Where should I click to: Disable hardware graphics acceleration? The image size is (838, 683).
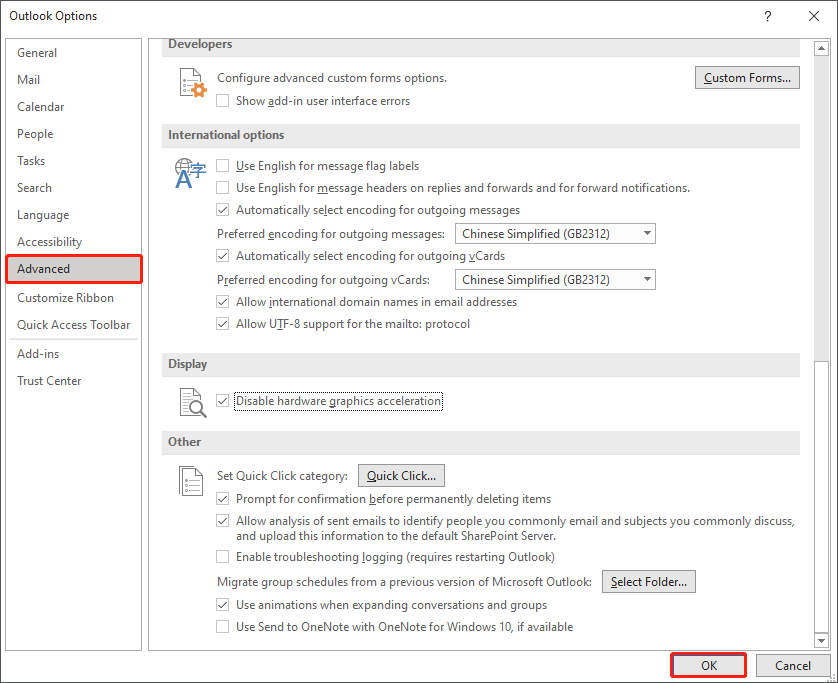coord(222,400)
